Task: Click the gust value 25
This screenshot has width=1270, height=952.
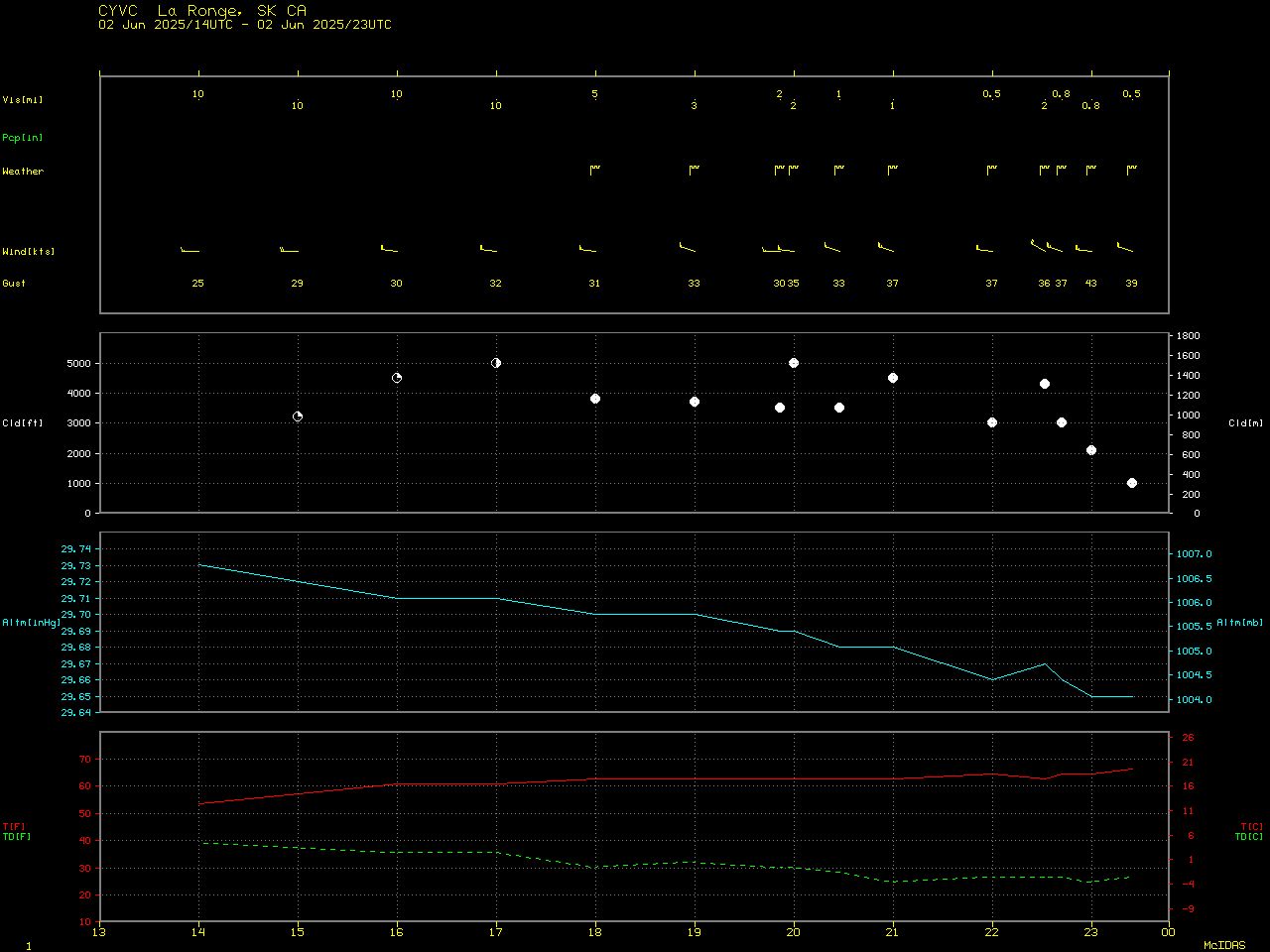Action: [198, 284]
